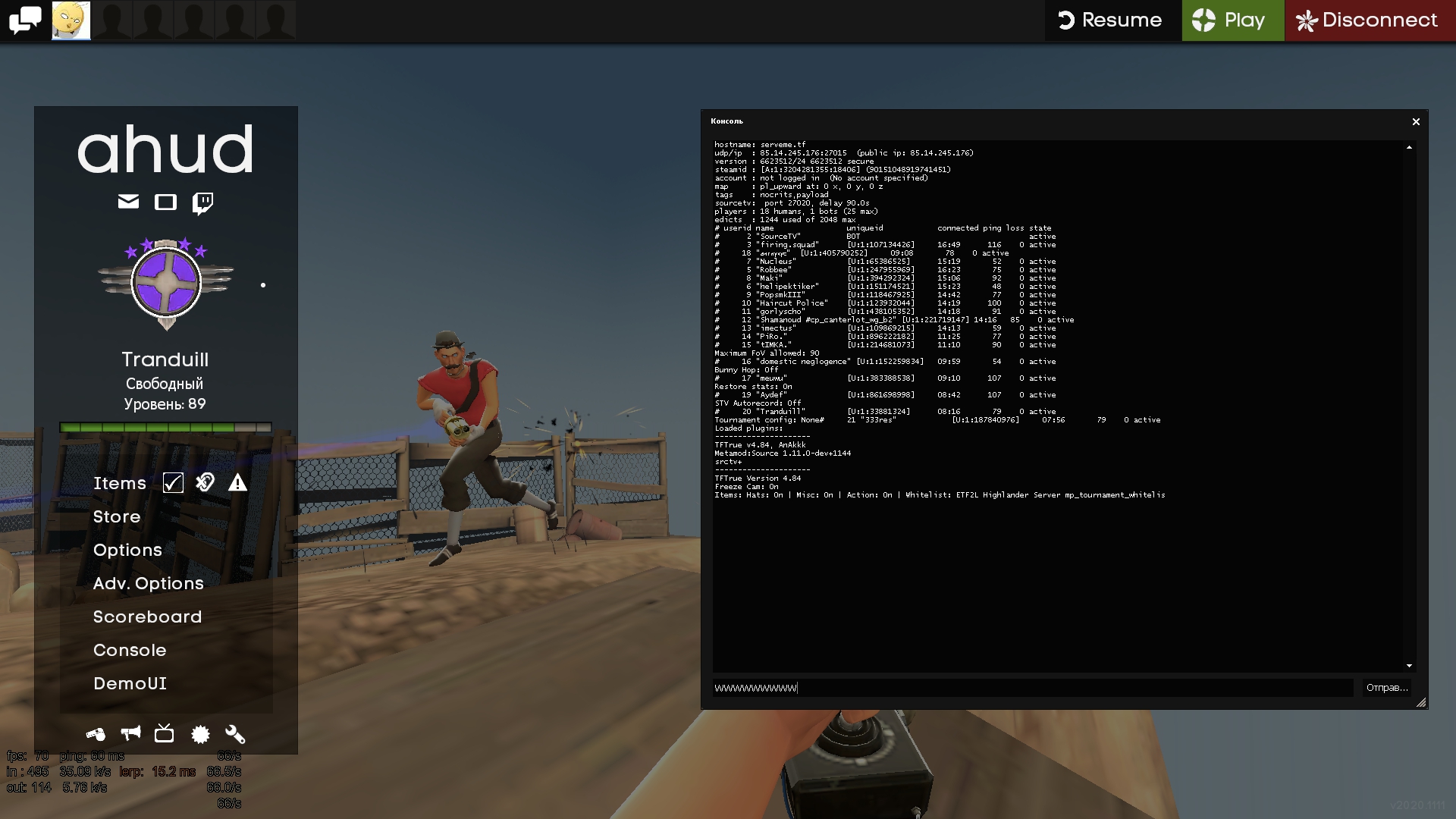This screenshot has height=819, width=1456.
Task: Open the Items menu entry
Action: click(x=120, y=483)
